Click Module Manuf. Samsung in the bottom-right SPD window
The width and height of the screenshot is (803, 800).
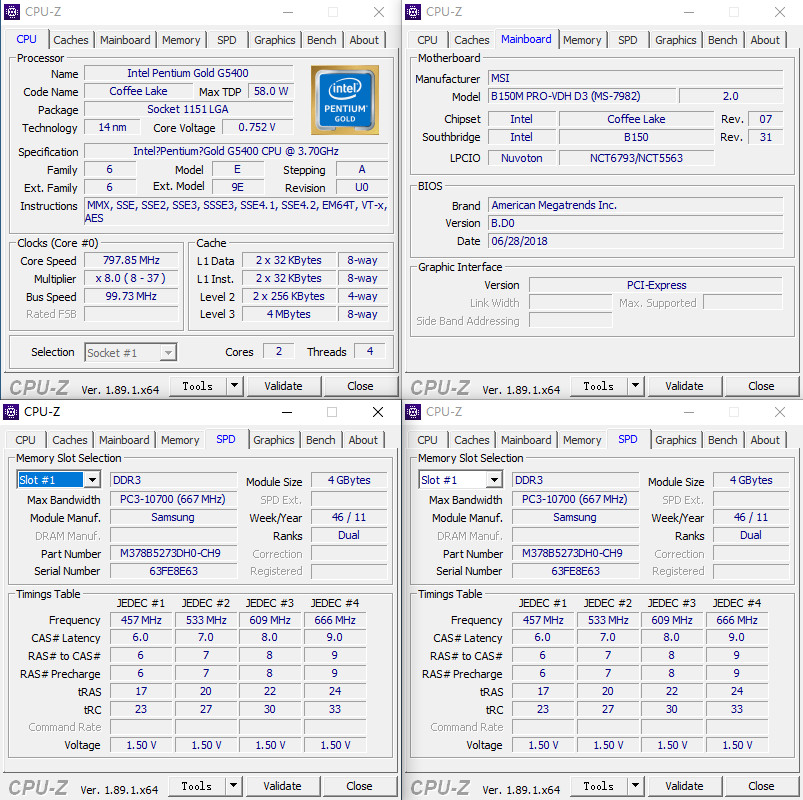(x=575, y=517)
